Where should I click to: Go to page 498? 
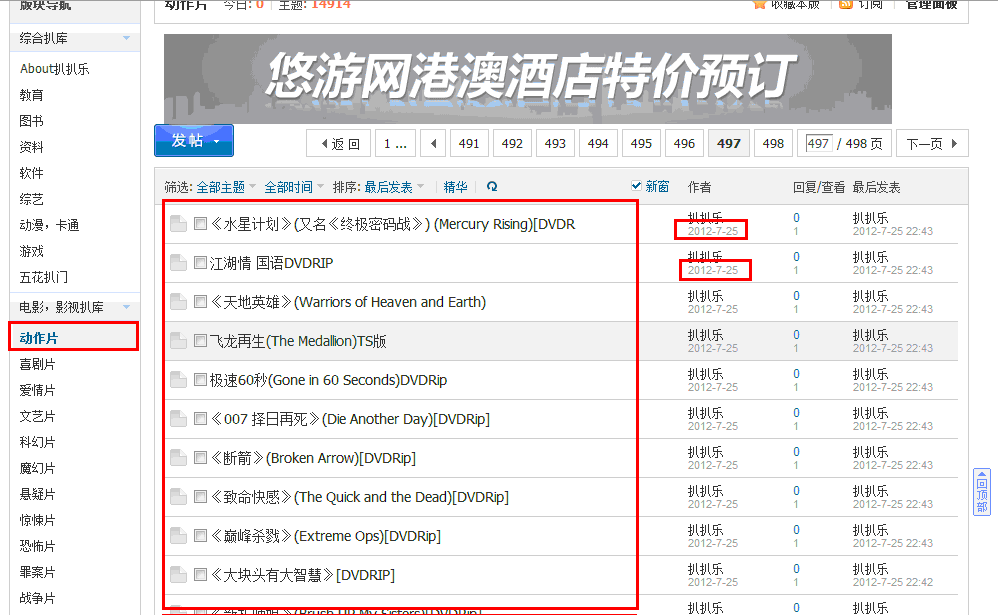pos(773,143)
